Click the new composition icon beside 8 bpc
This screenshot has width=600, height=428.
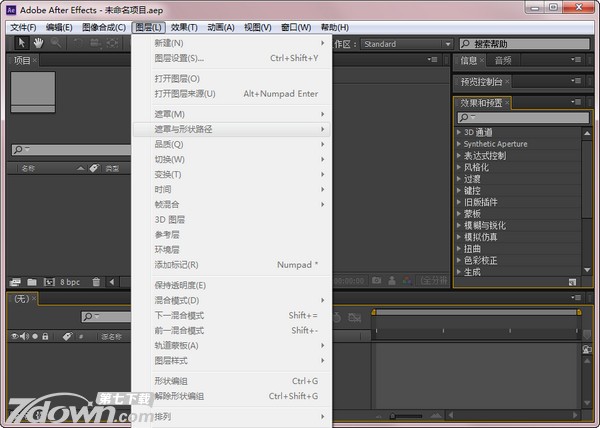[x=48, y=282]
